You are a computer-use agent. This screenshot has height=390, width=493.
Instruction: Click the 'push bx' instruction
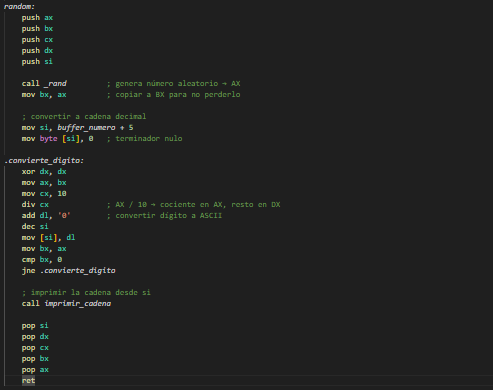tap(37, 28)
